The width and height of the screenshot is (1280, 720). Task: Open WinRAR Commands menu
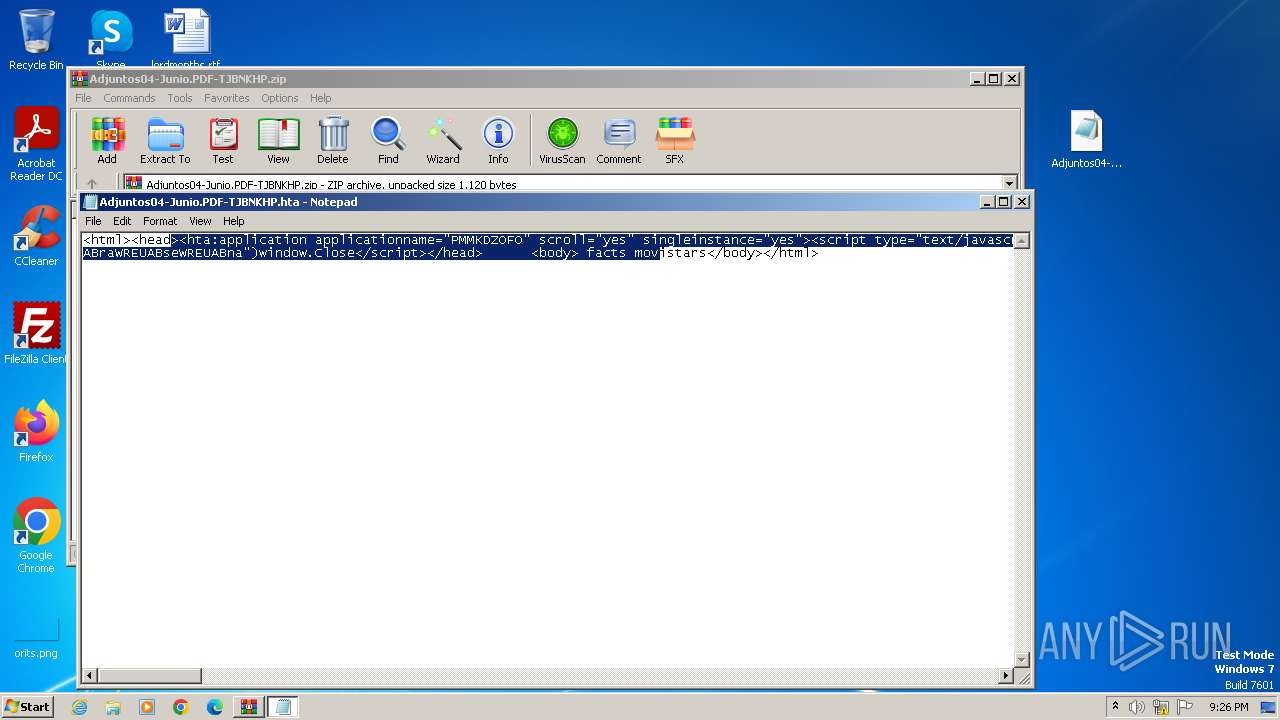coord(129,98)
